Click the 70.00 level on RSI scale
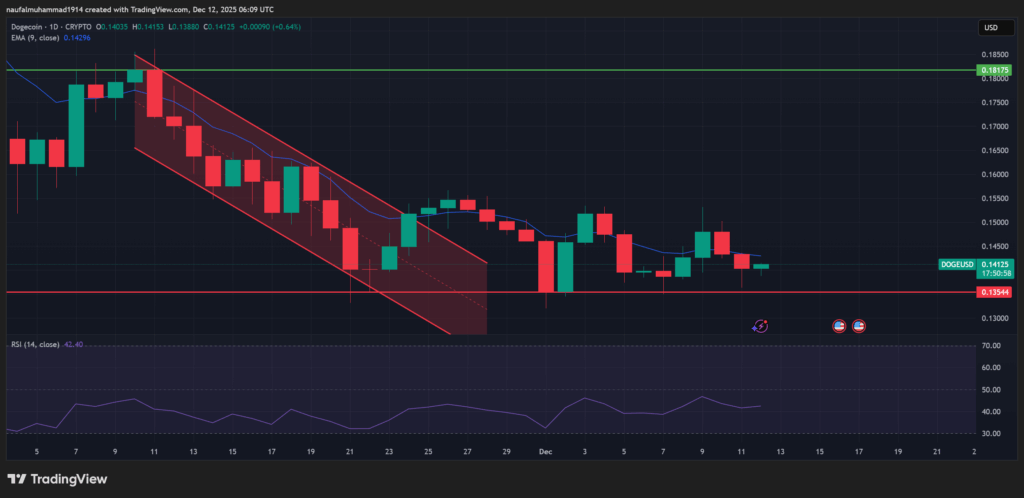The width and height of the screenshot is (1024, 498). coord(991,345)
